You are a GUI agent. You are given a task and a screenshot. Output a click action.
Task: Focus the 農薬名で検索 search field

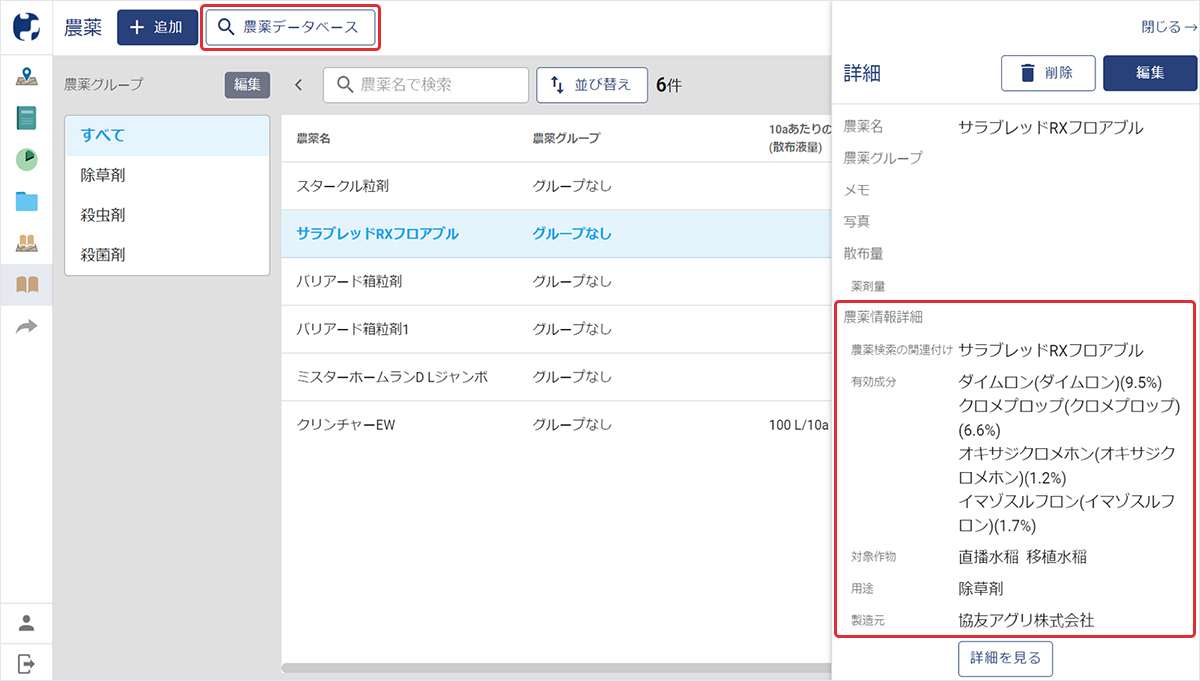[426, 85]
